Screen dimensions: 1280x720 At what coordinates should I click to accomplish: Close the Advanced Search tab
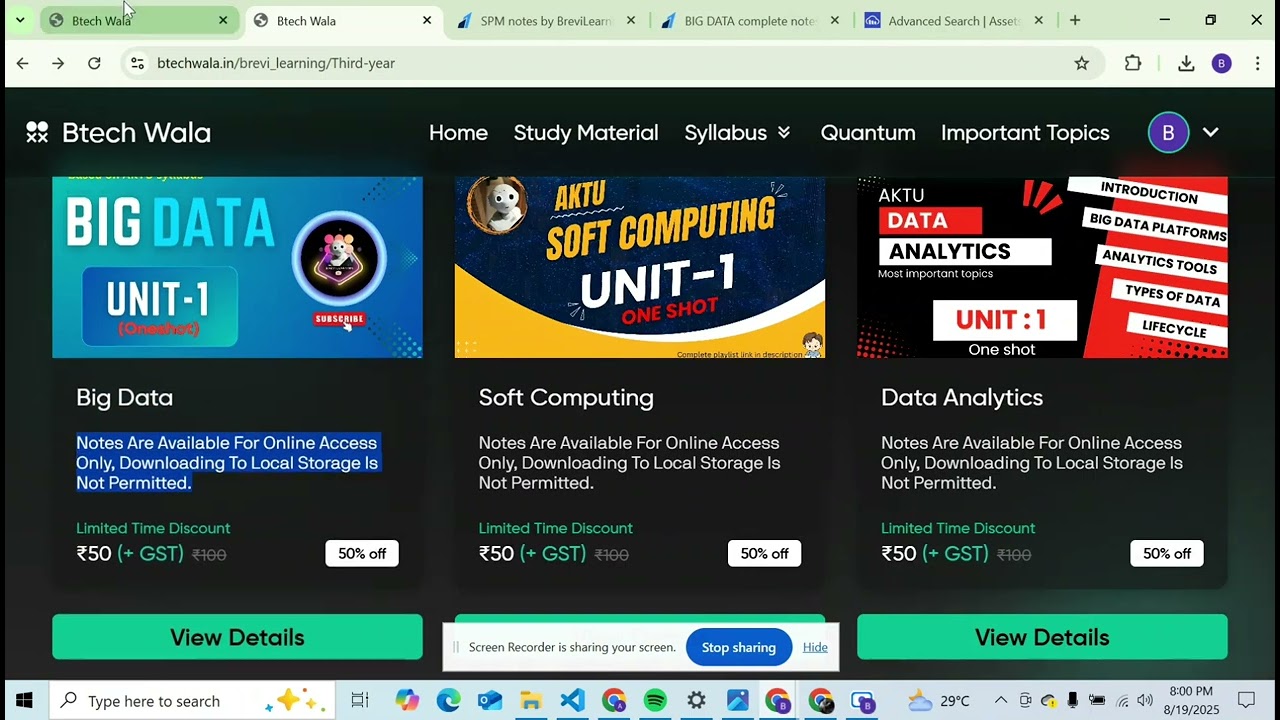1039,20
